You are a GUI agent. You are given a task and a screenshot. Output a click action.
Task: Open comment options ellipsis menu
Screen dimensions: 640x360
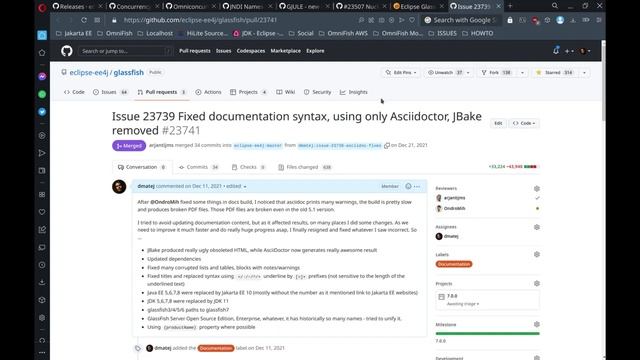pos(417,187)
